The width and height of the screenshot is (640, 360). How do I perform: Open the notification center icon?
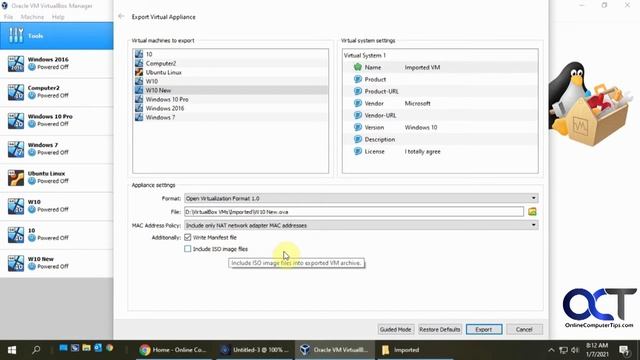click(x=624, y=350)
